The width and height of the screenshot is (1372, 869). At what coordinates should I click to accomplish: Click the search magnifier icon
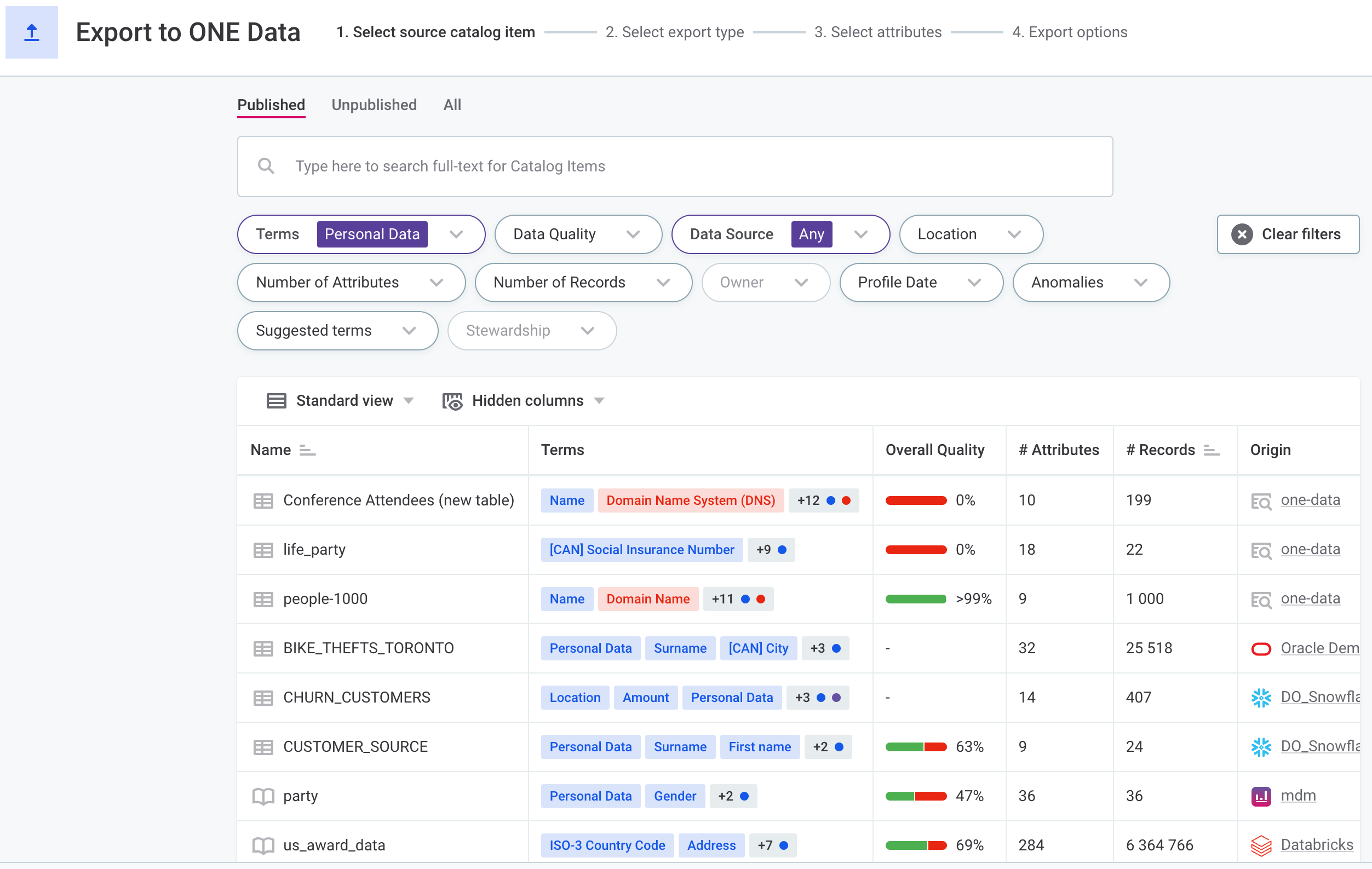pyautogui.click(x=266, y=166)
